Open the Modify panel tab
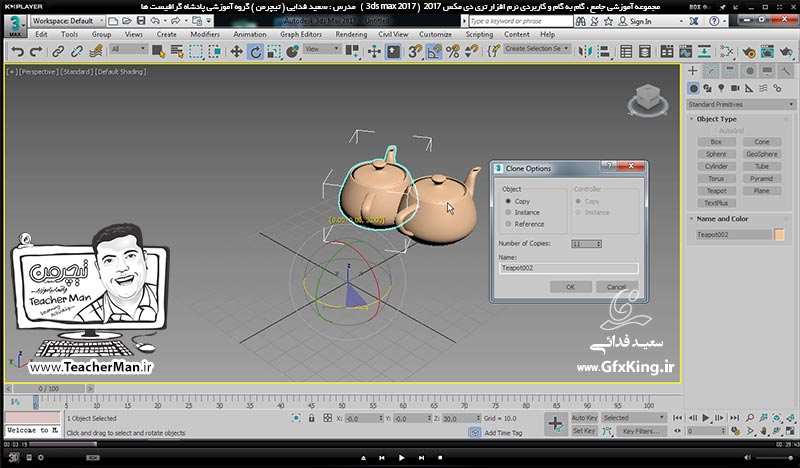 click(711, 71)
